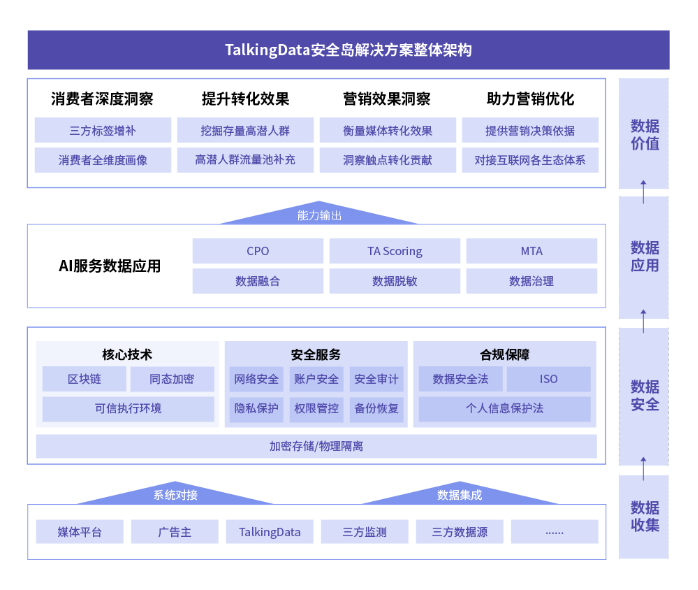
Task: Click the 广告主 box
Action: [x=174, y=532]
